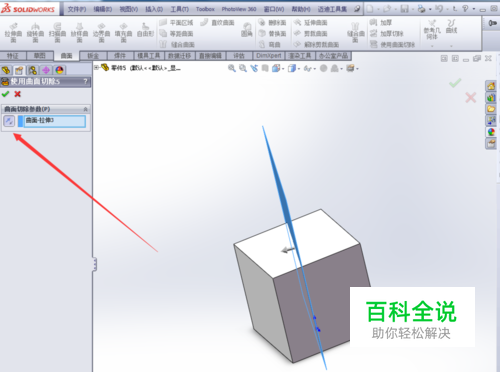Click the Save icon in quick toolbar

(405, 9)
